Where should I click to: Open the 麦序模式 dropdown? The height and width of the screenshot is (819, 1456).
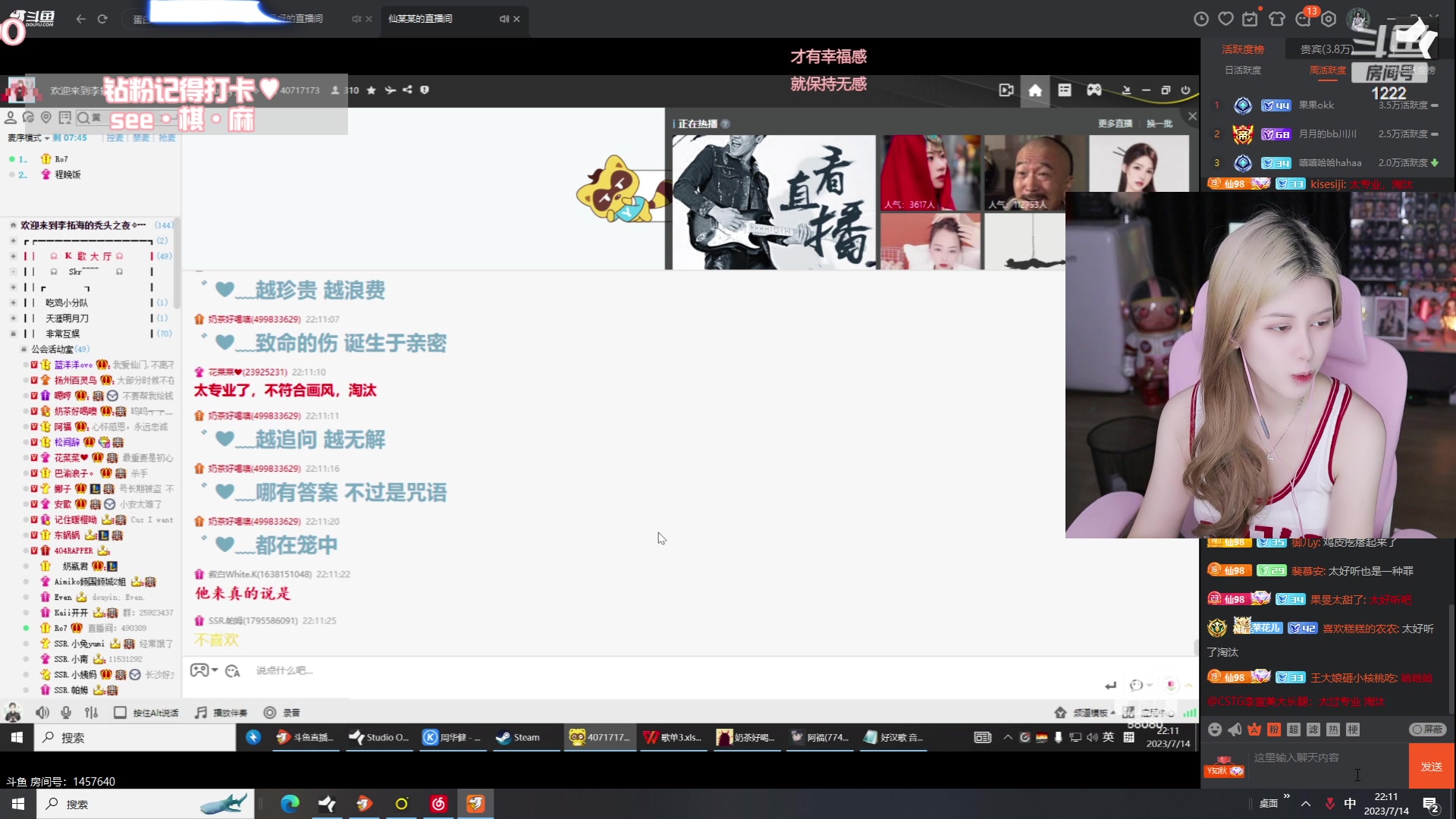28,138
